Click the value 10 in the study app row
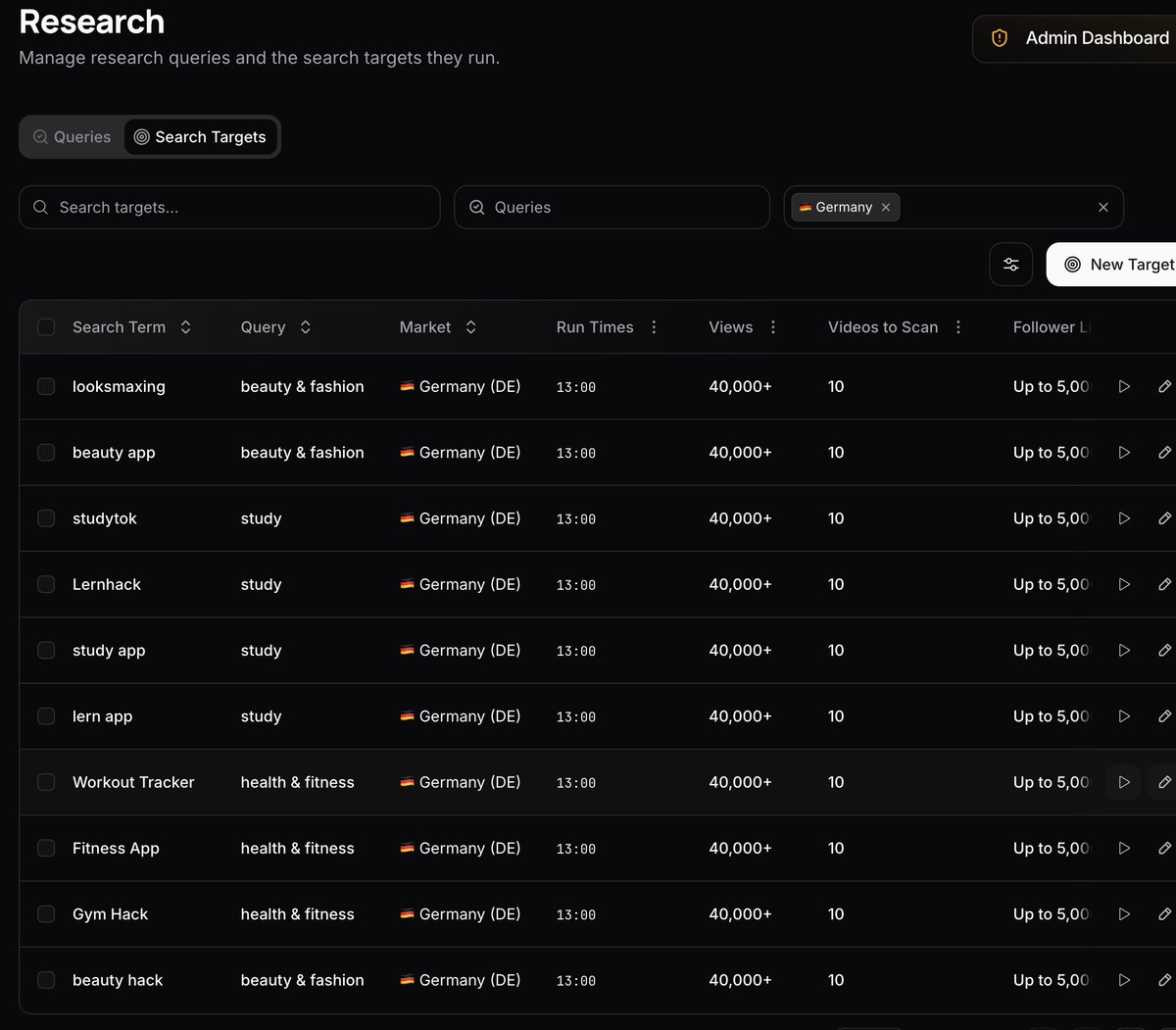The image size is (1176, 1030). pyautogui.click(x=836, y=651)
